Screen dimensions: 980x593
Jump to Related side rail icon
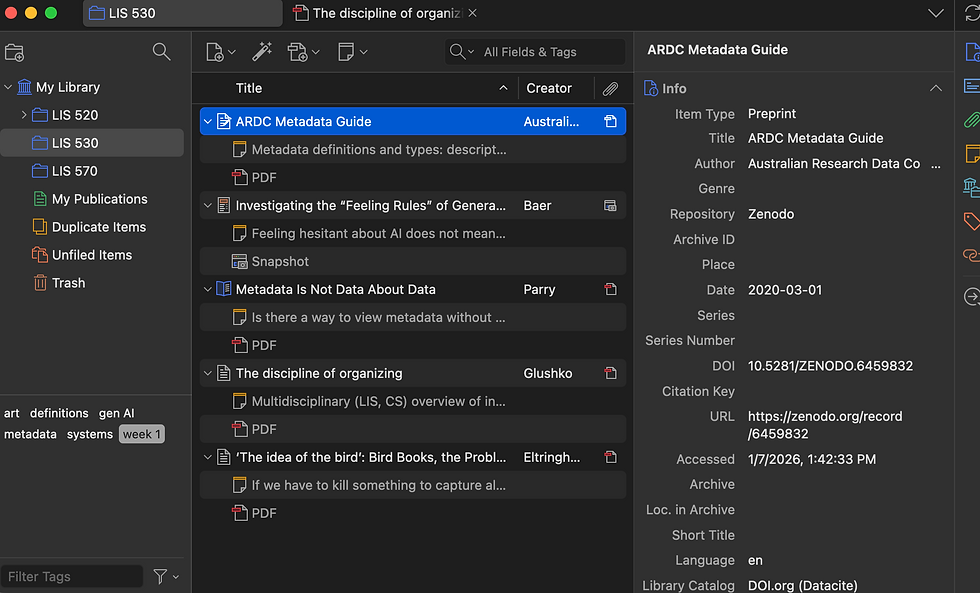pyautogui.click(x=972, y=255)
